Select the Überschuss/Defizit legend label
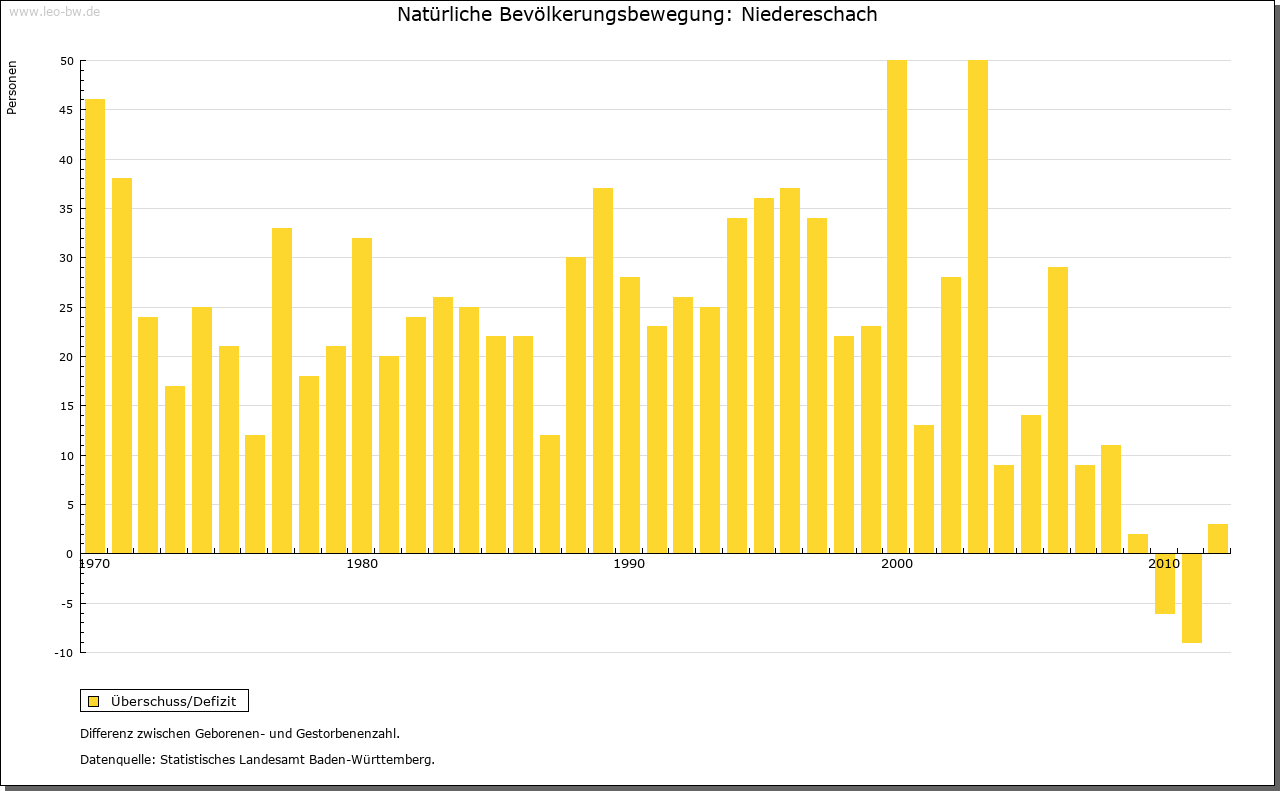This screenshot has width=1280, height=791. (173, 701)
